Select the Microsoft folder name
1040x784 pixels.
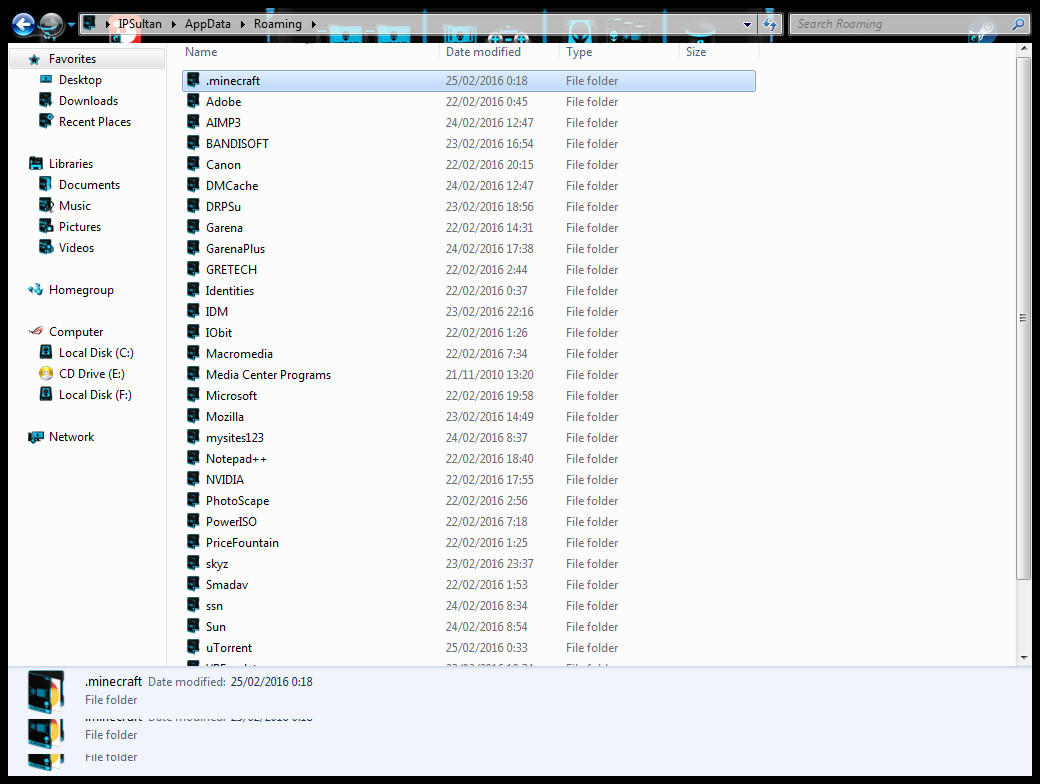point(231,396)
